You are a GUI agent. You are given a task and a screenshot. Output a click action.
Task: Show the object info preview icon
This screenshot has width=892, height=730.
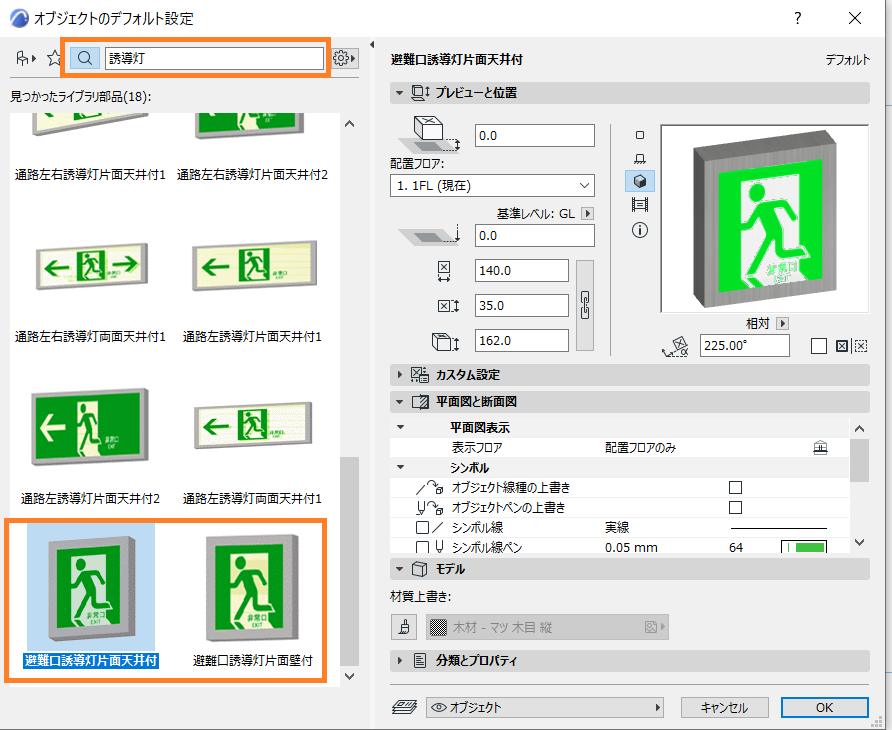point(640,230)
